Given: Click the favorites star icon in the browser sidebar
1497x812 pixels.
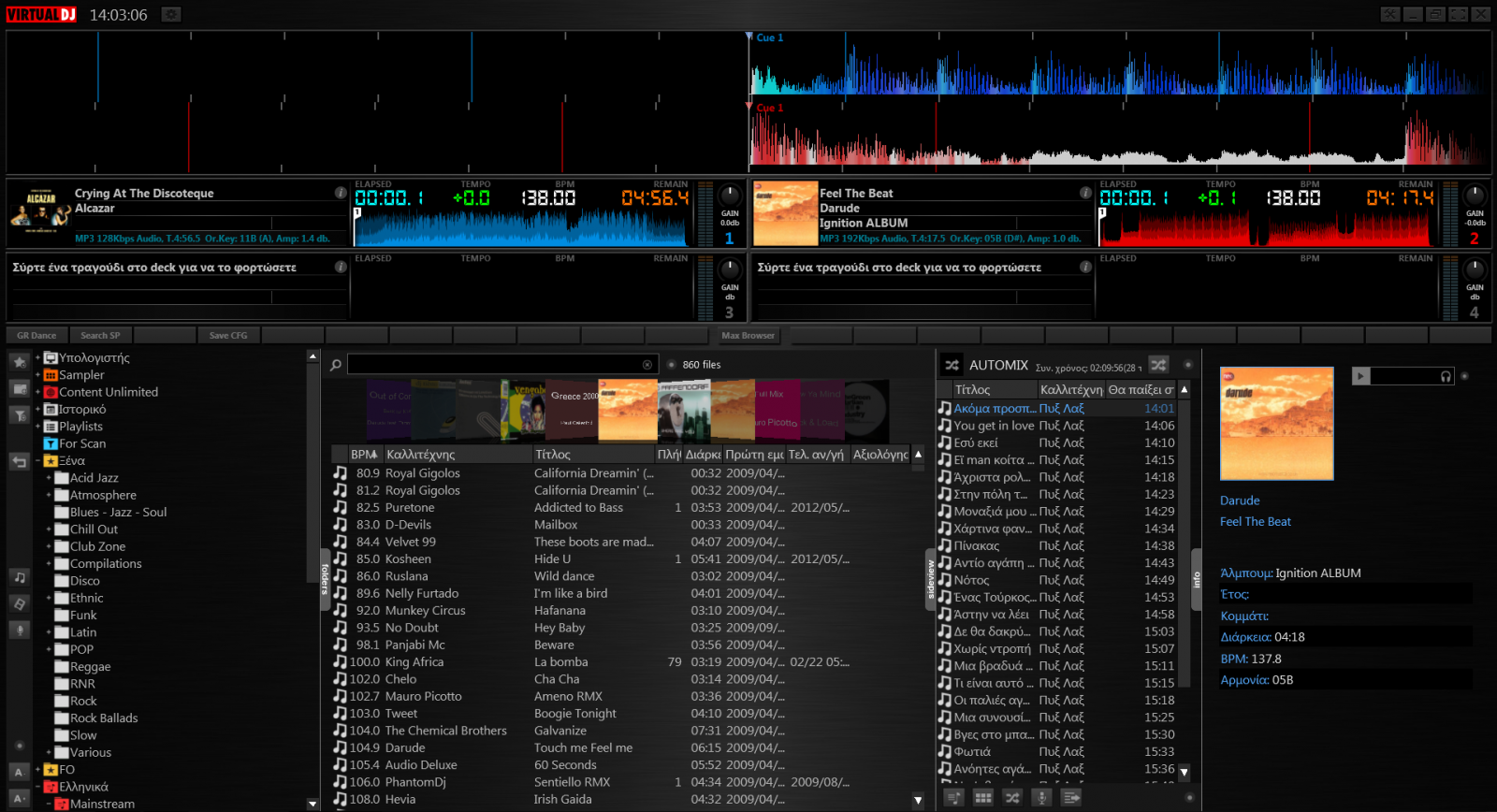Looking at the screenshot, I should tap(19, 362).
